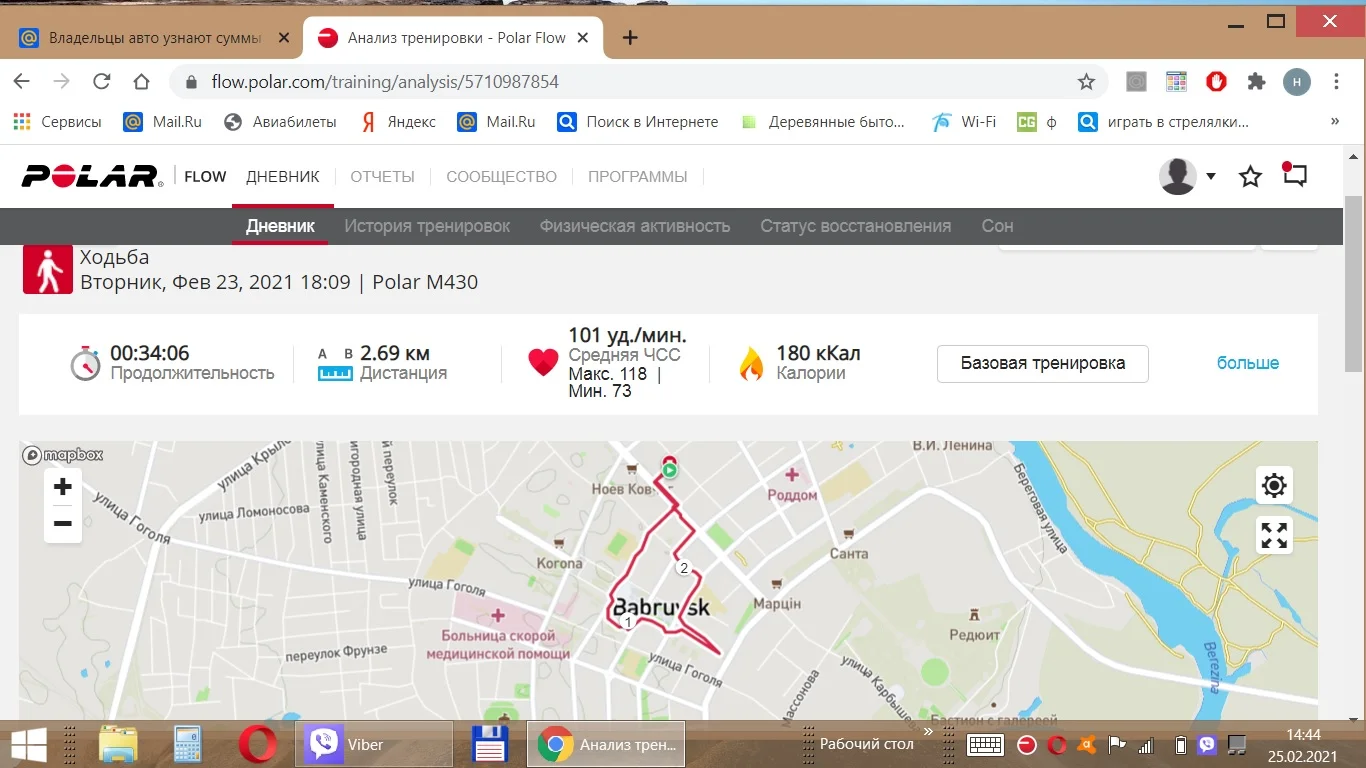
Task: Click the 2.69 км distance value
Action: (x=395, y=353)
